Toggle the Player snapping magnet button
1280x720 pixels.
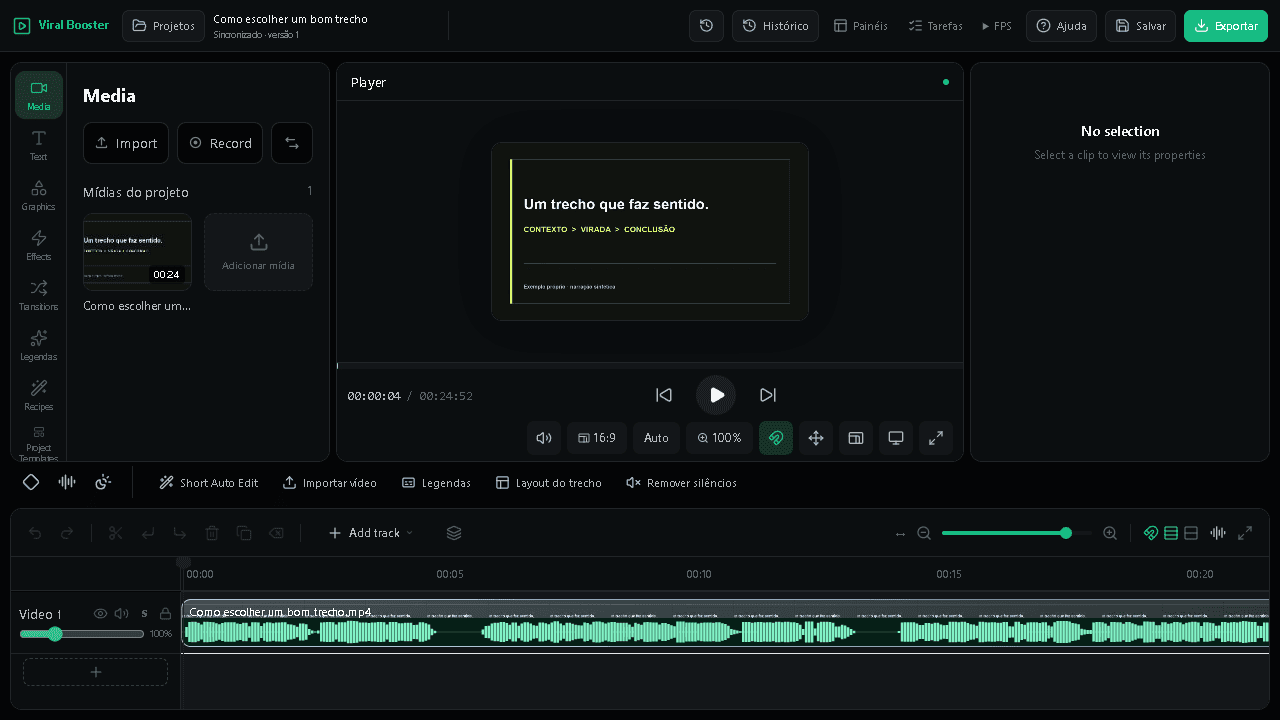[776, 438]
